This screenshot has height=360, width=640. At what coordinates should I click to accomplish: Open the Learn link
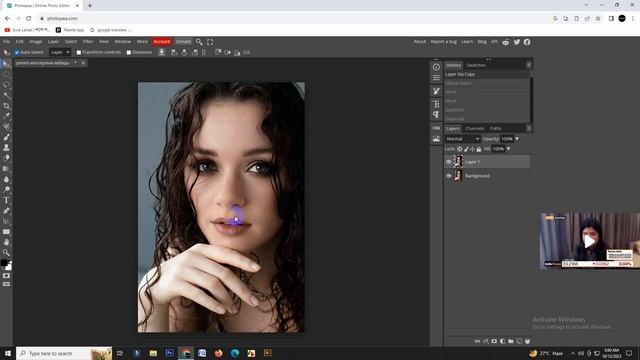pos(467,42)
